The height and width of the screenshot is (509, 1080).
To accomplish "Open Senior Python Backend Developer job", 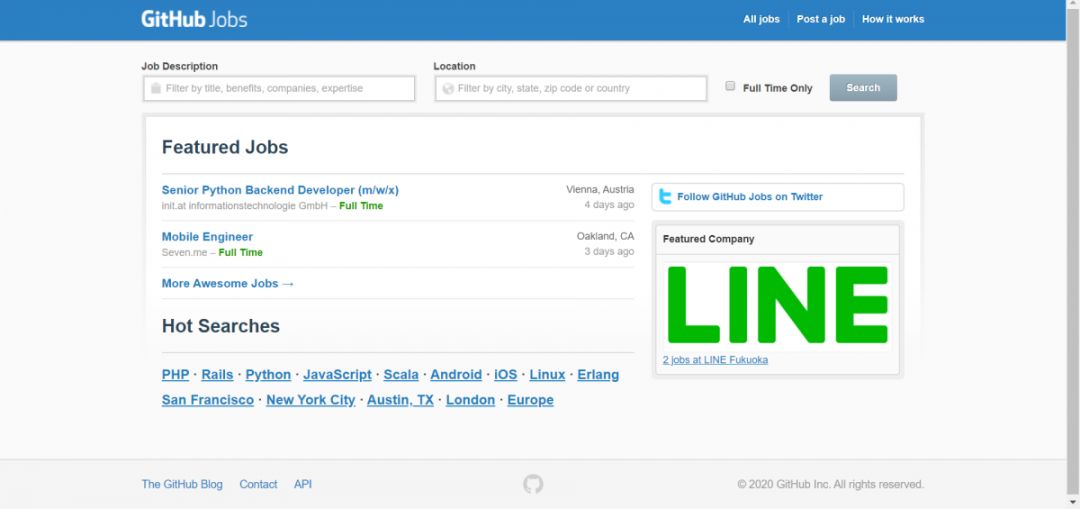I will [x=280, y=190].
